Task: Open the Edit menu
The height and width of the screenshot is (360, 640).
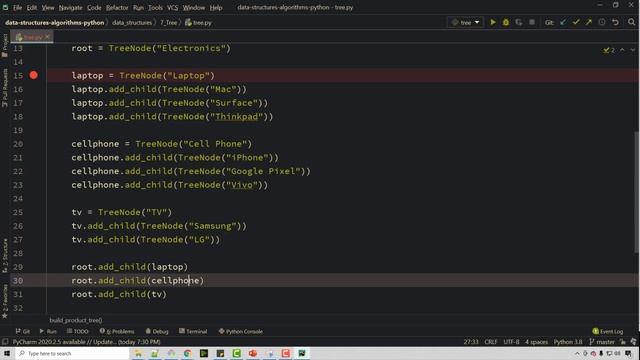Action: pos(32,7)
